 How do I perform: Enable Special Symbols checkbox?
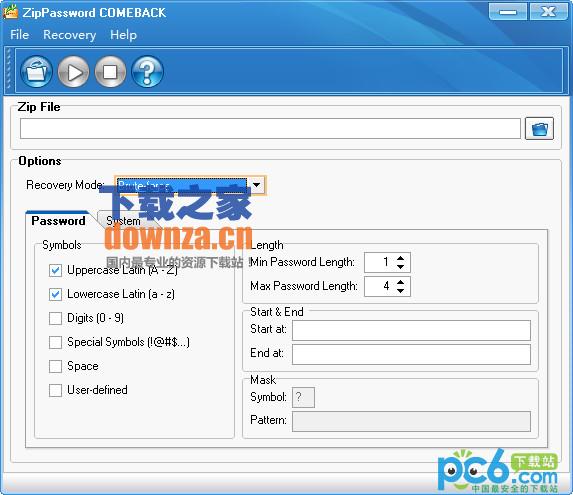coord(55,342)
